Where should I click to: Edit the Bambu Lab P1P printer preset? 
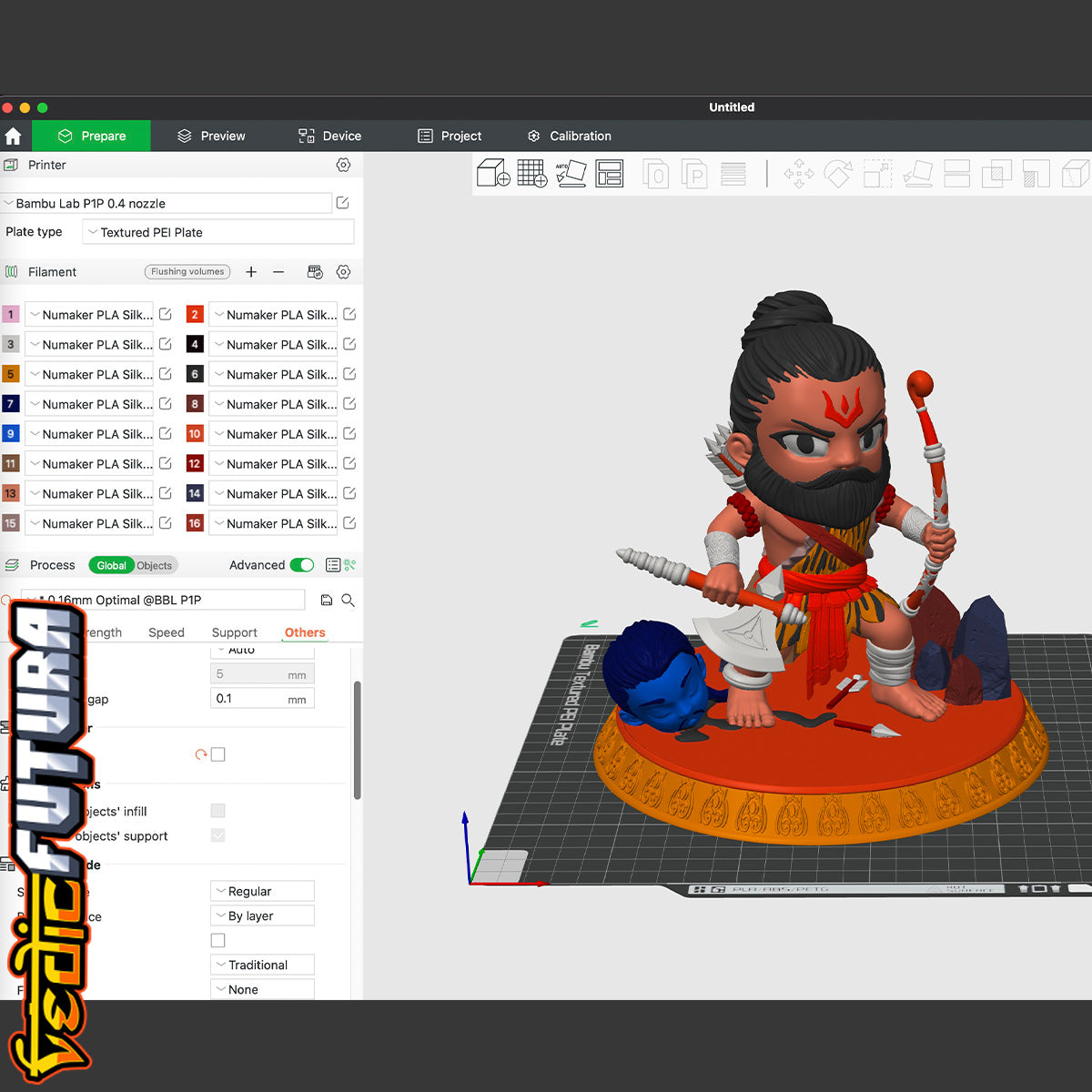click(x=343, y=203)
